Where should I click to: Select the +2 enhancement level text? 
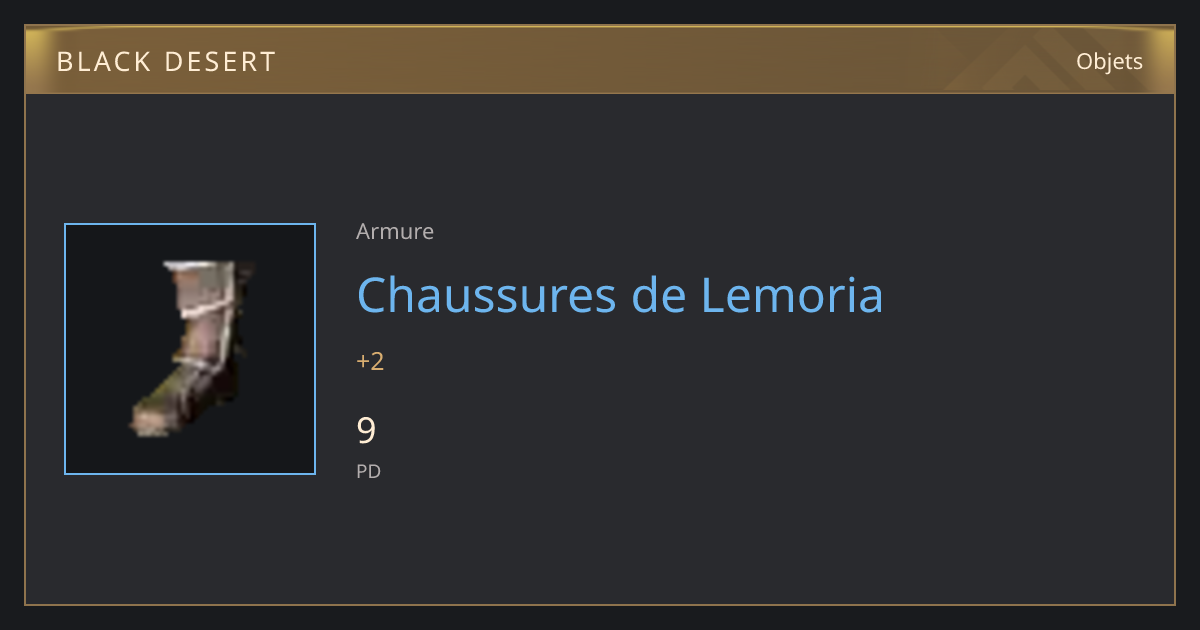click(370, 361)
